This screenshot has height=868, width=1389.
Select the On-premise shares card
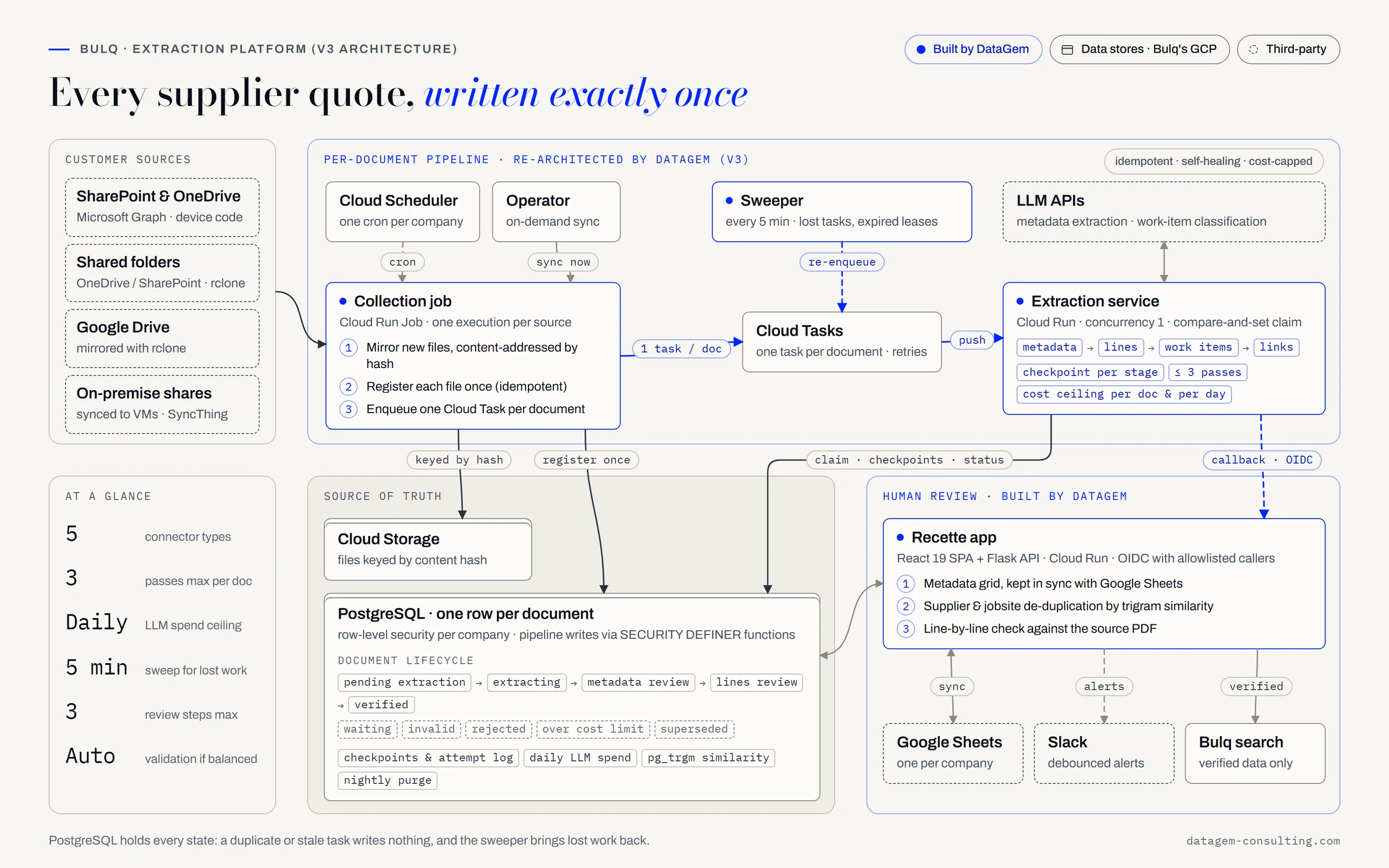162,404
